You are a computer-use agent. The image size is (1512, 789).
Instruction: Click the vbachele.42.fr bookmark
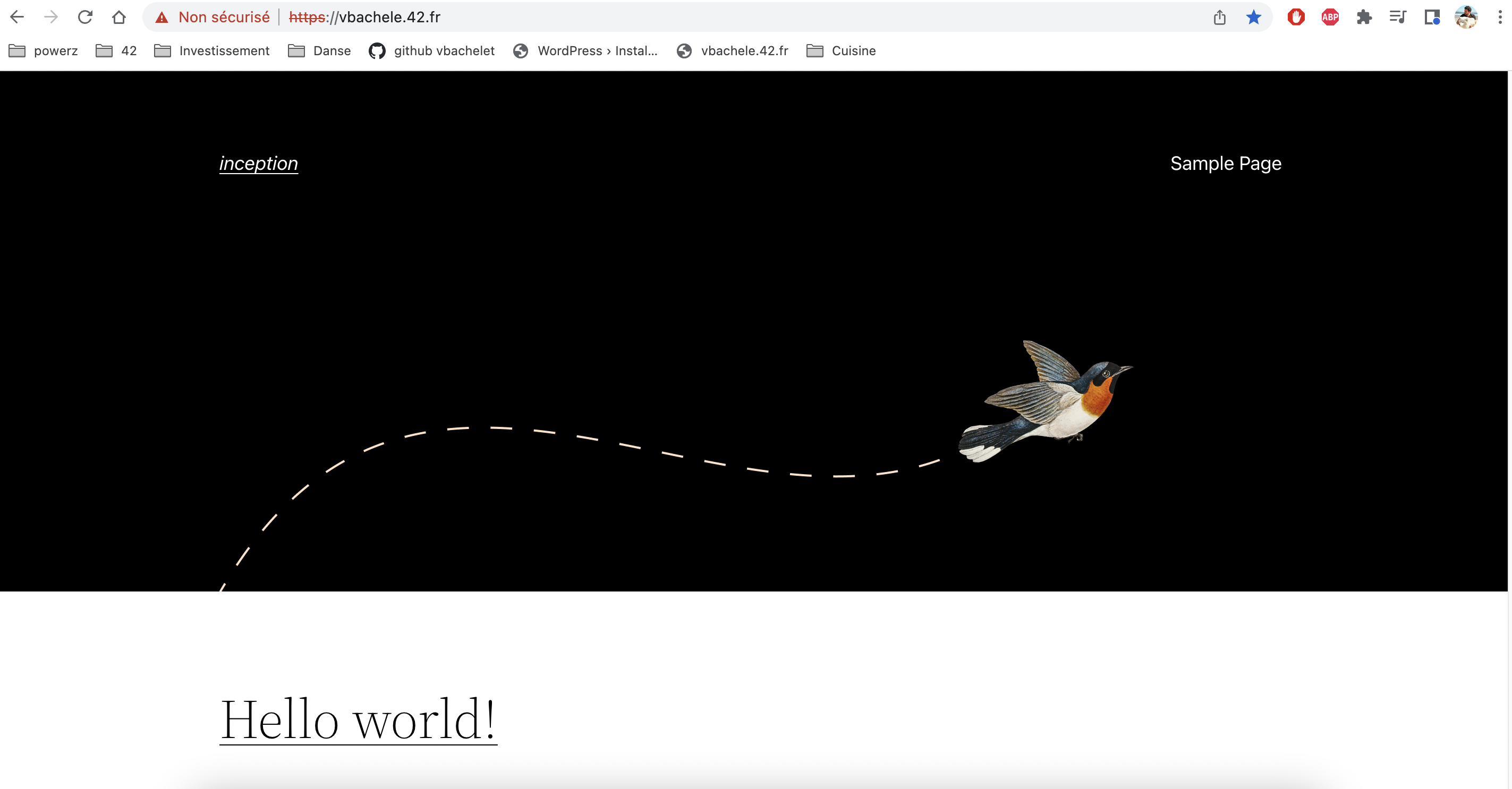click(x=744, y=51)
